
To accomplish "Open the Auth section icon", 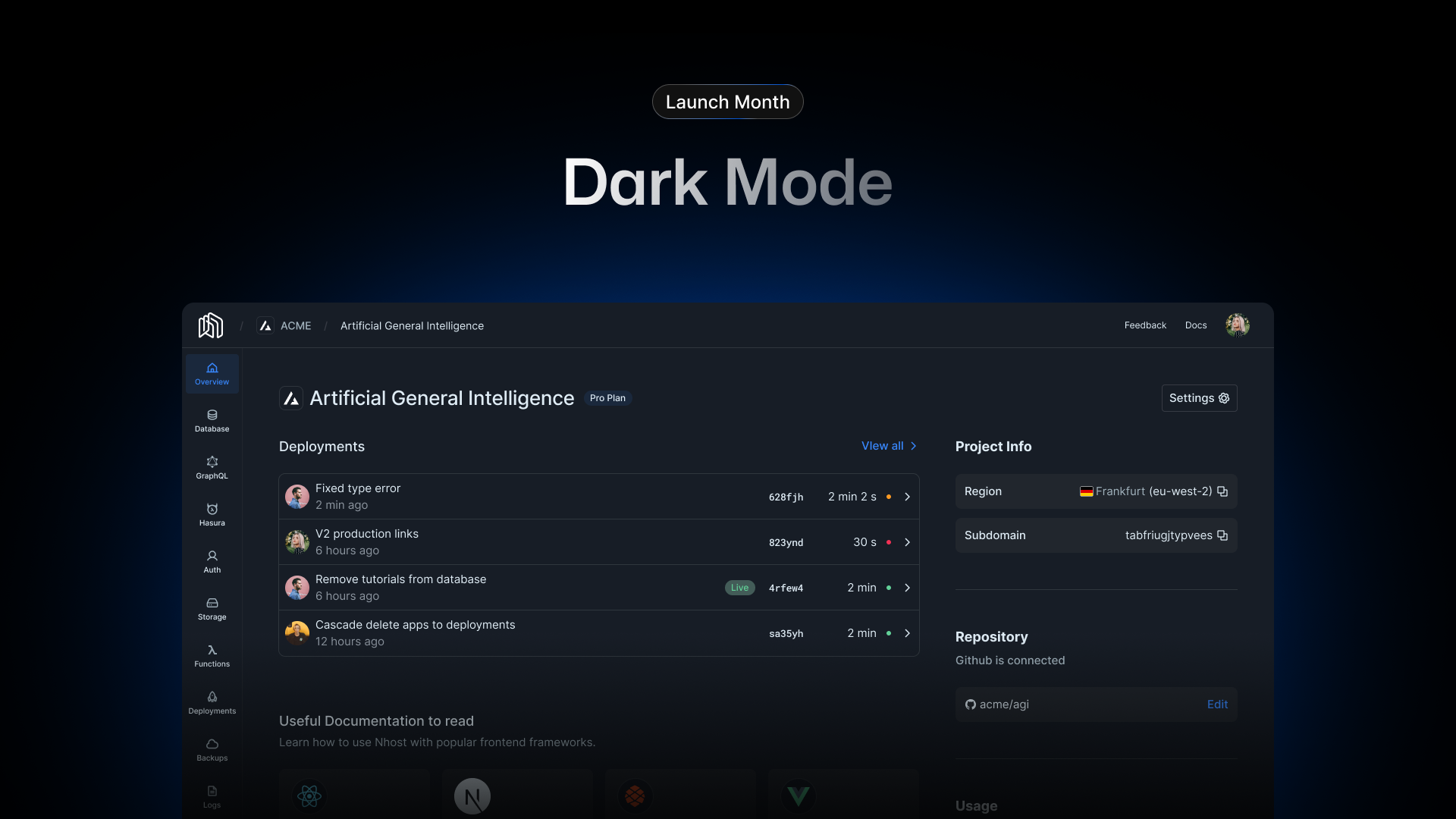I will click(212, 561).
